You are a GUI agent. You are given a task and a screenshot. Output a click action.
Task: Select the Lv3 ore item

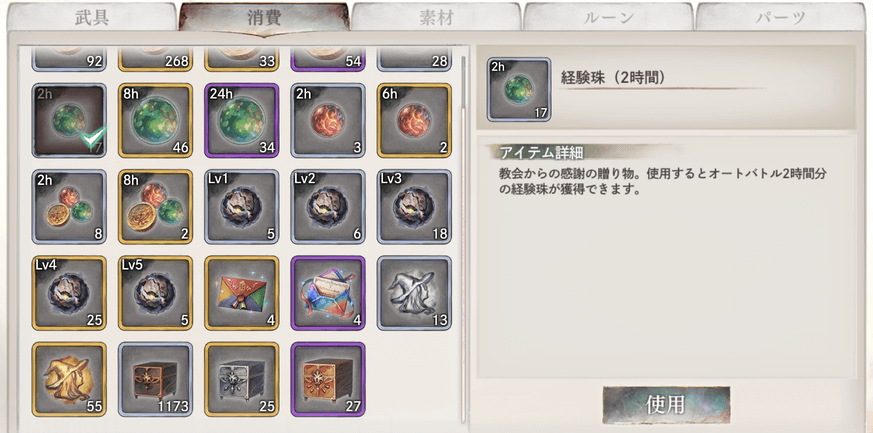414,207
